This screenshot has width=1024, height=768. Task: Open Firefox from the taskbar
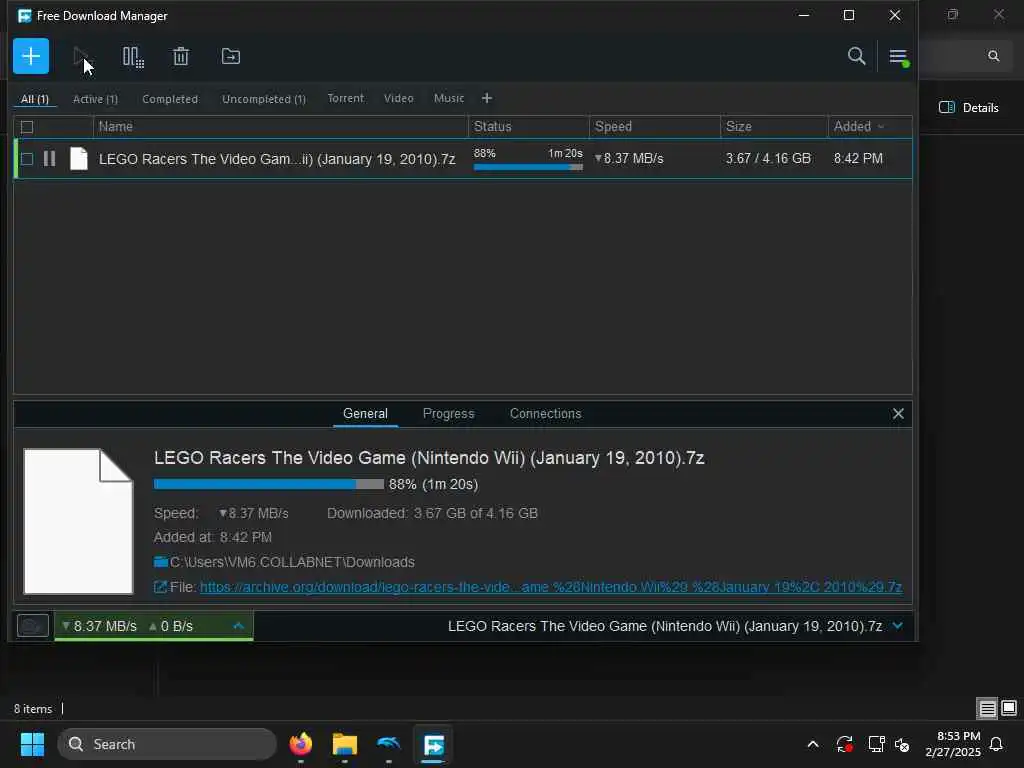[300, 744]
